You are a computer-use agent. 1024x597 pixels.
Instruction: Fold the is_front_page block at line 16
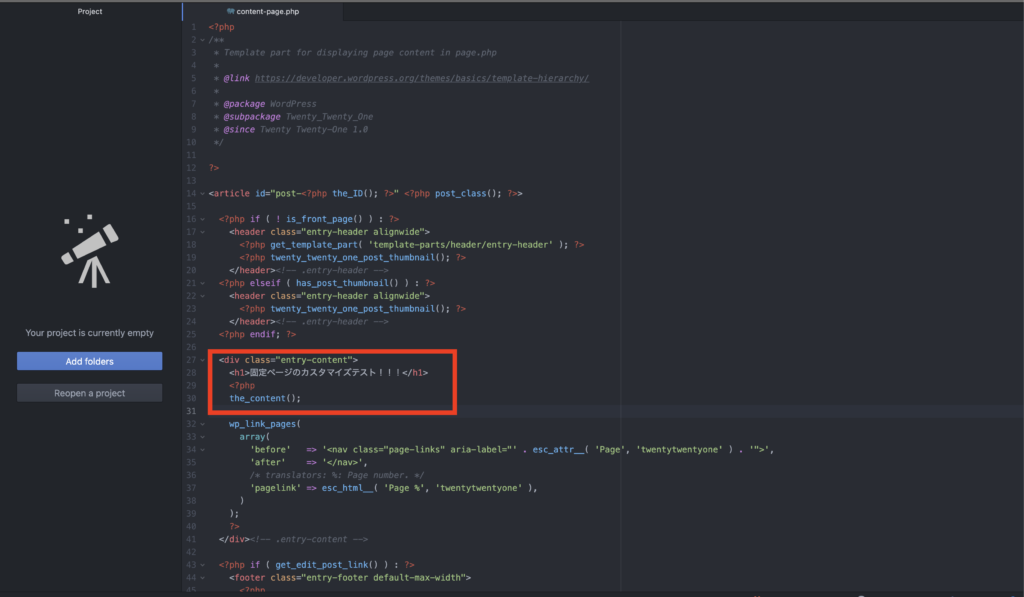point(202,219)
